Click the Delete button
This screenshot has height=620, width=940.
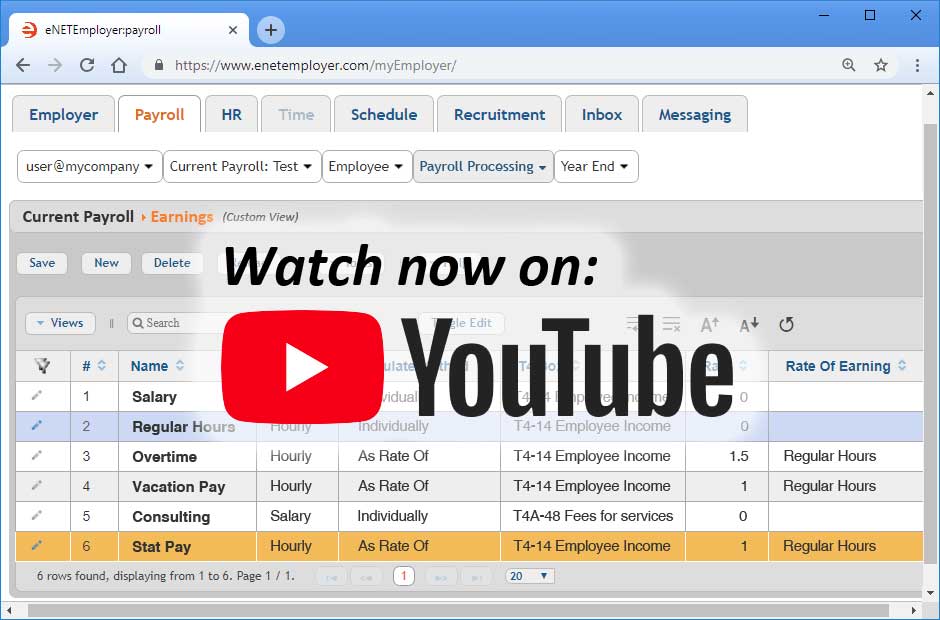(171, 263)
